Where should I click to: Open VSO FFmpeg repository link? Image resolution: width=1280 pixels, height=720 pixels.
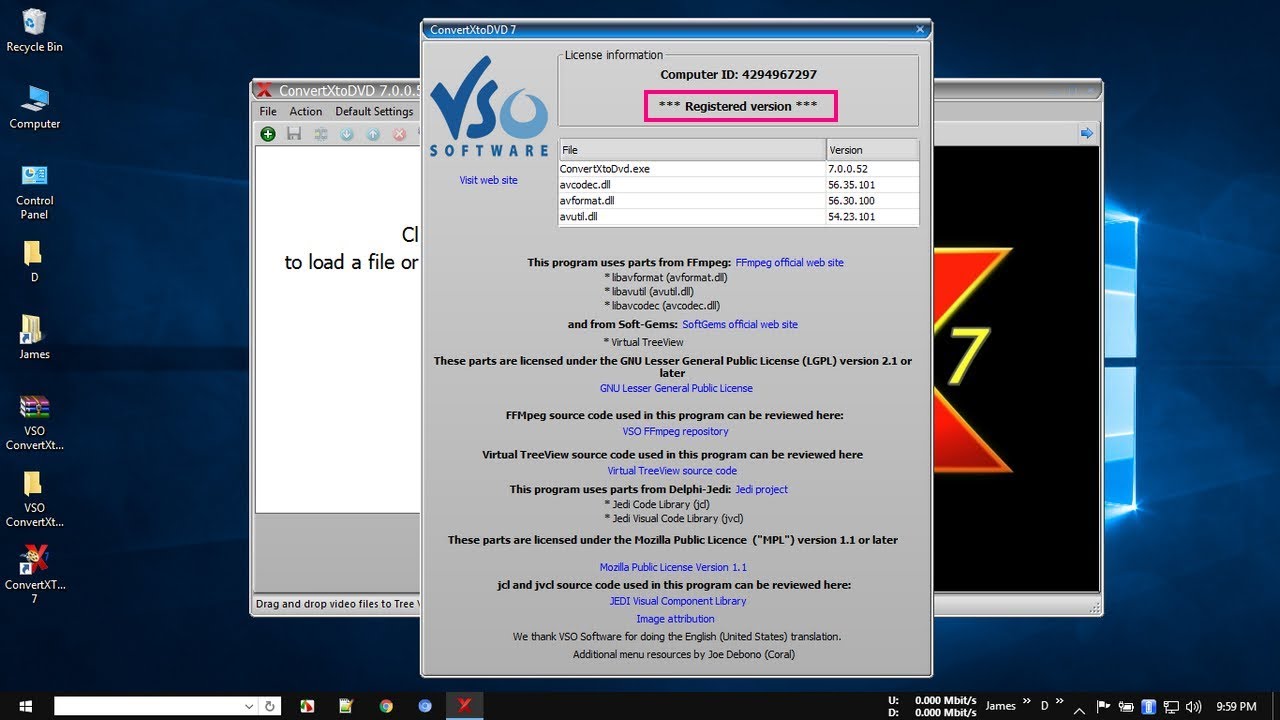point(675,431)
